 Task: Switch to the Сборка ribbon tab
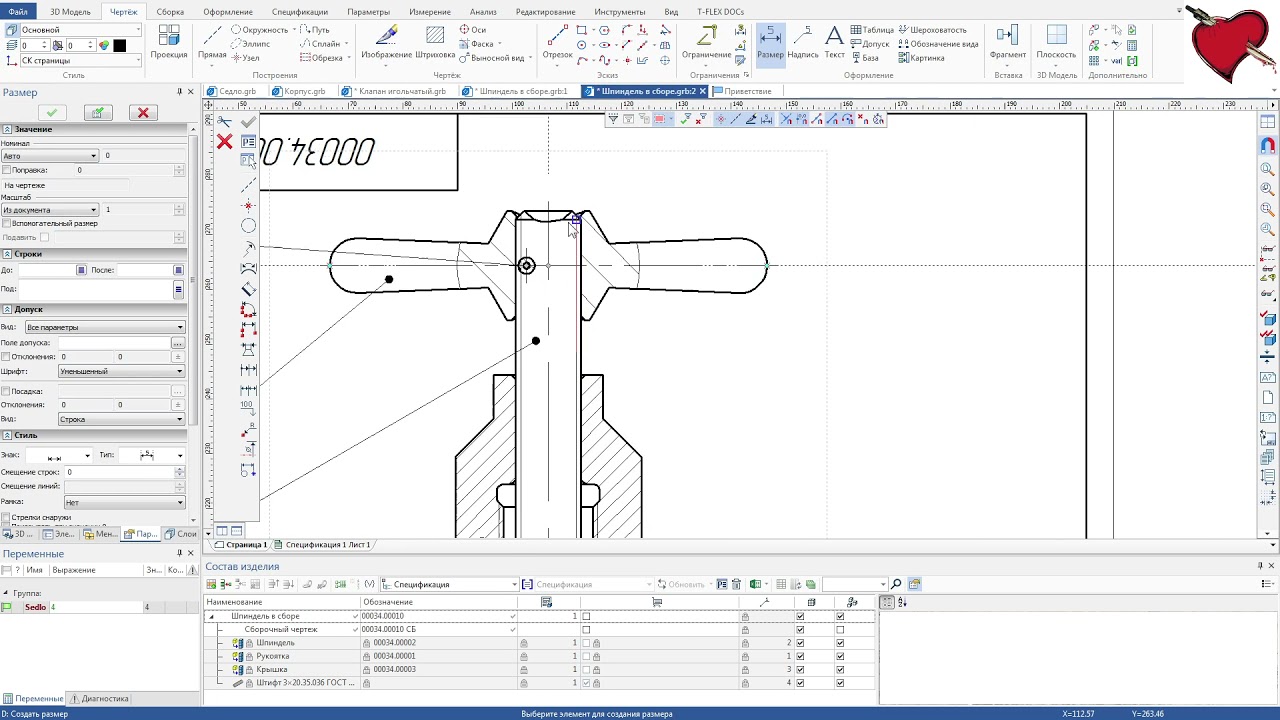point(171,12)
